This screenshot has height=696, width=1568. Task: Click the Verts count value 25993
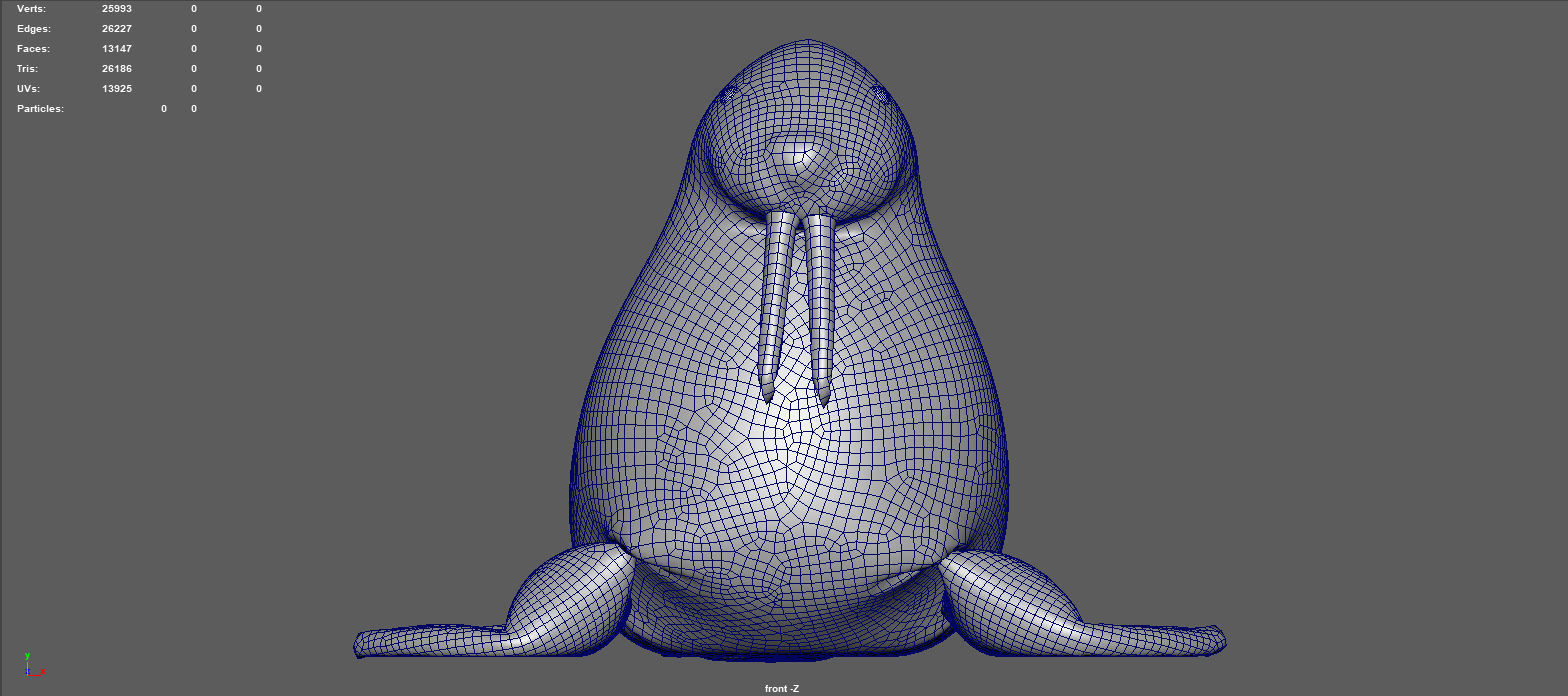tap(116, 8)
